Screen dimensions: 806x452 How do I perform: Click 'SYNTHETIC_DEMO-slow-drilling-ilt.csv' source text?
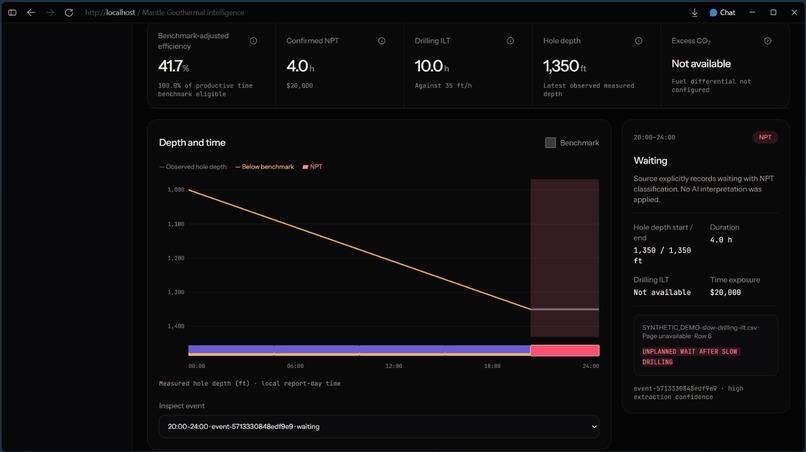(x=700, y=328)
